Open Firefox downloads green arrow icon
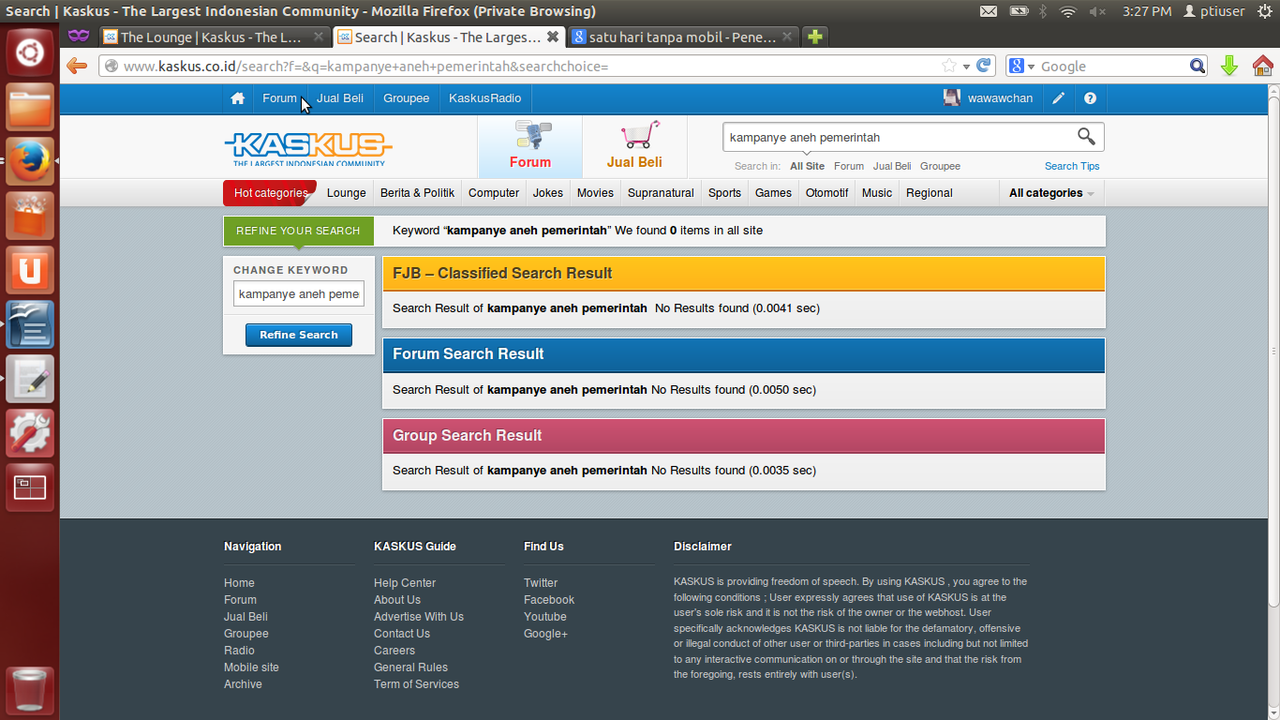Screen dimensions: 1280x720 click(1230, 66)
